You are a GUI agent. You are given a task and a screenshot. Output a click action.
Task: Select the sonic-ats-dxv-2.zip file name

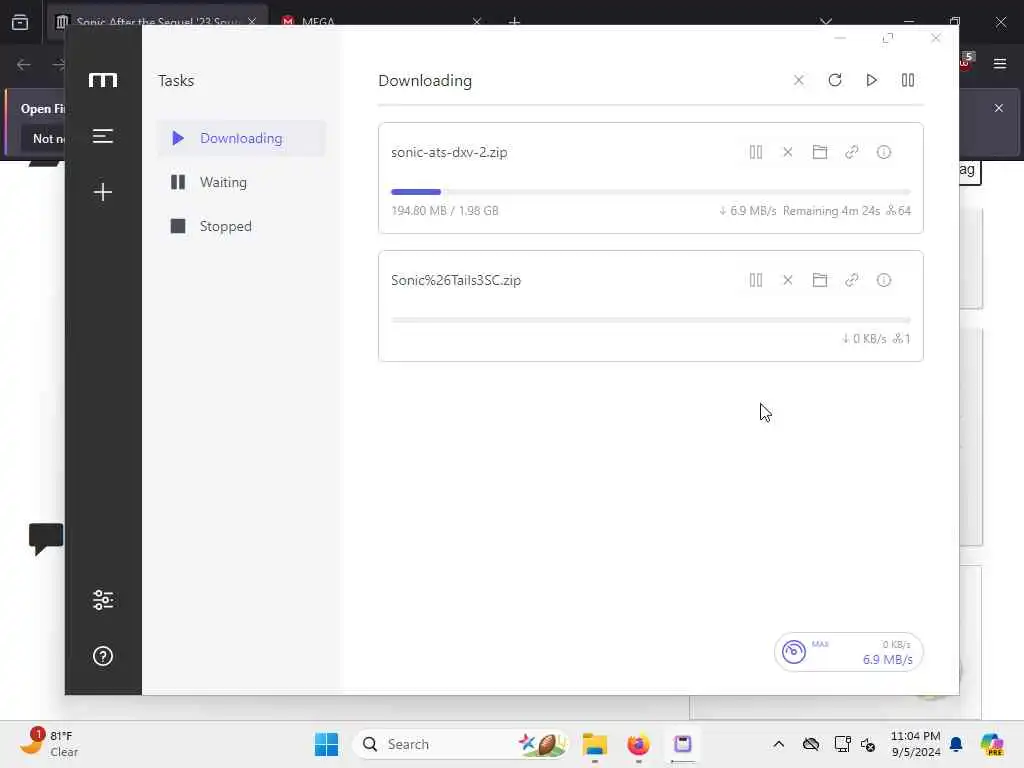click(x=449, y=152)
